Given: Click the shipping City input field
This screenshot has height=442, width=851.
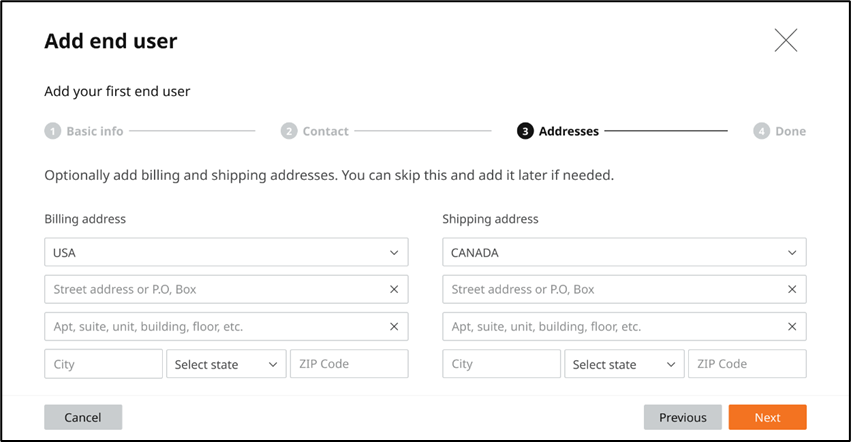Looking at the screenshot, I should (501, 364).
